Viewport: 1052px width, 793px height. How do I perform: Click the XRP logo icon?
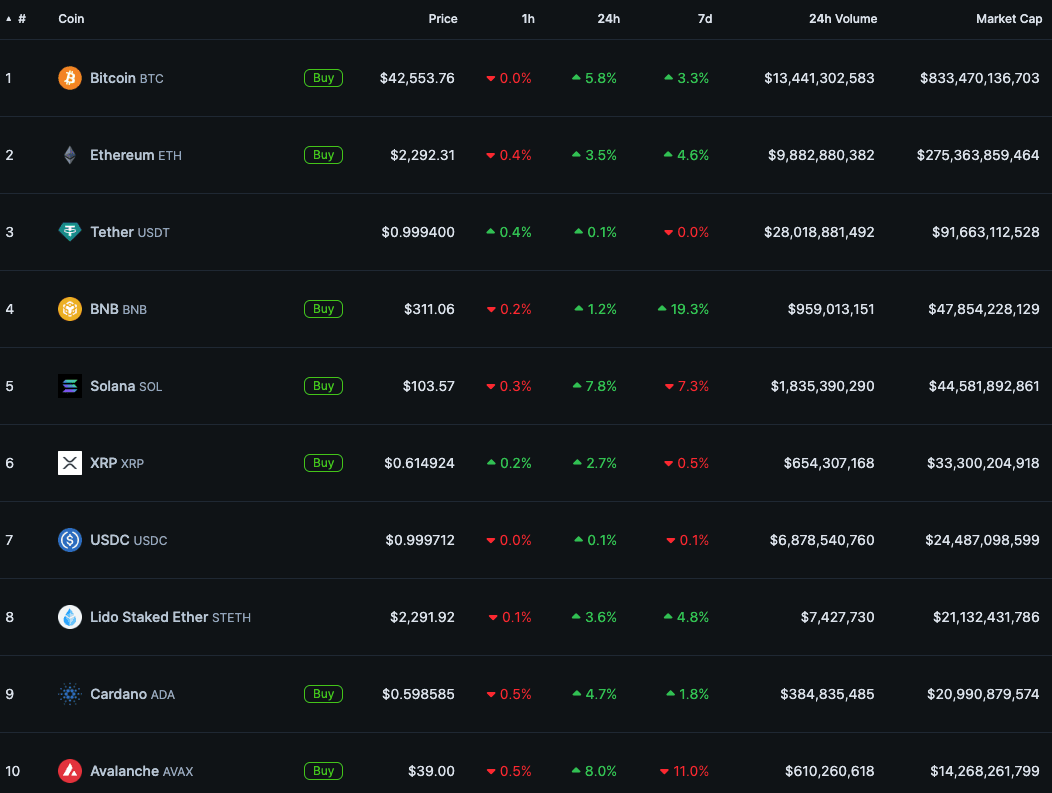69,463
